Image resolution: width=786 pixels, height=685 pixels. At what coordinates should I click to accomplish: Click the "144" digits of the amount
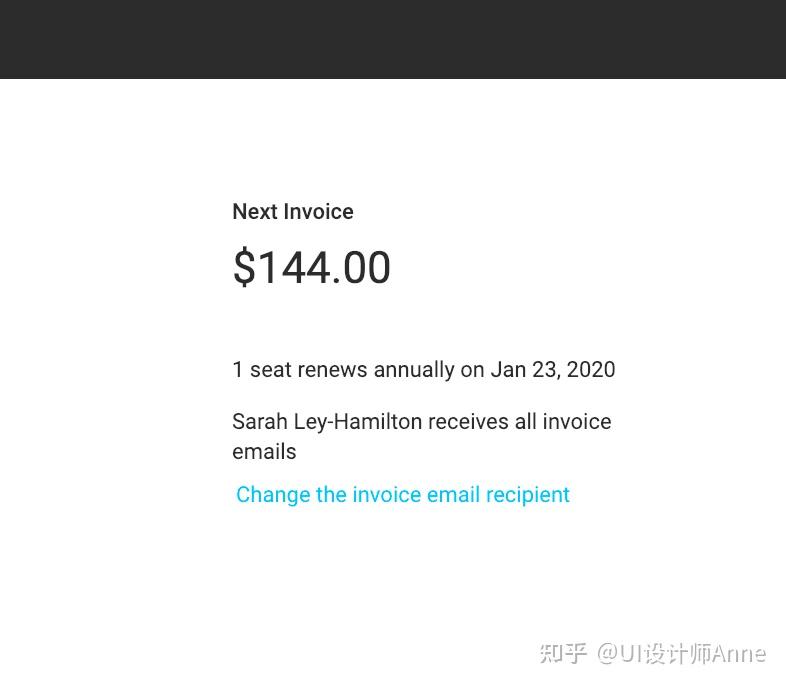click(293, 268)
